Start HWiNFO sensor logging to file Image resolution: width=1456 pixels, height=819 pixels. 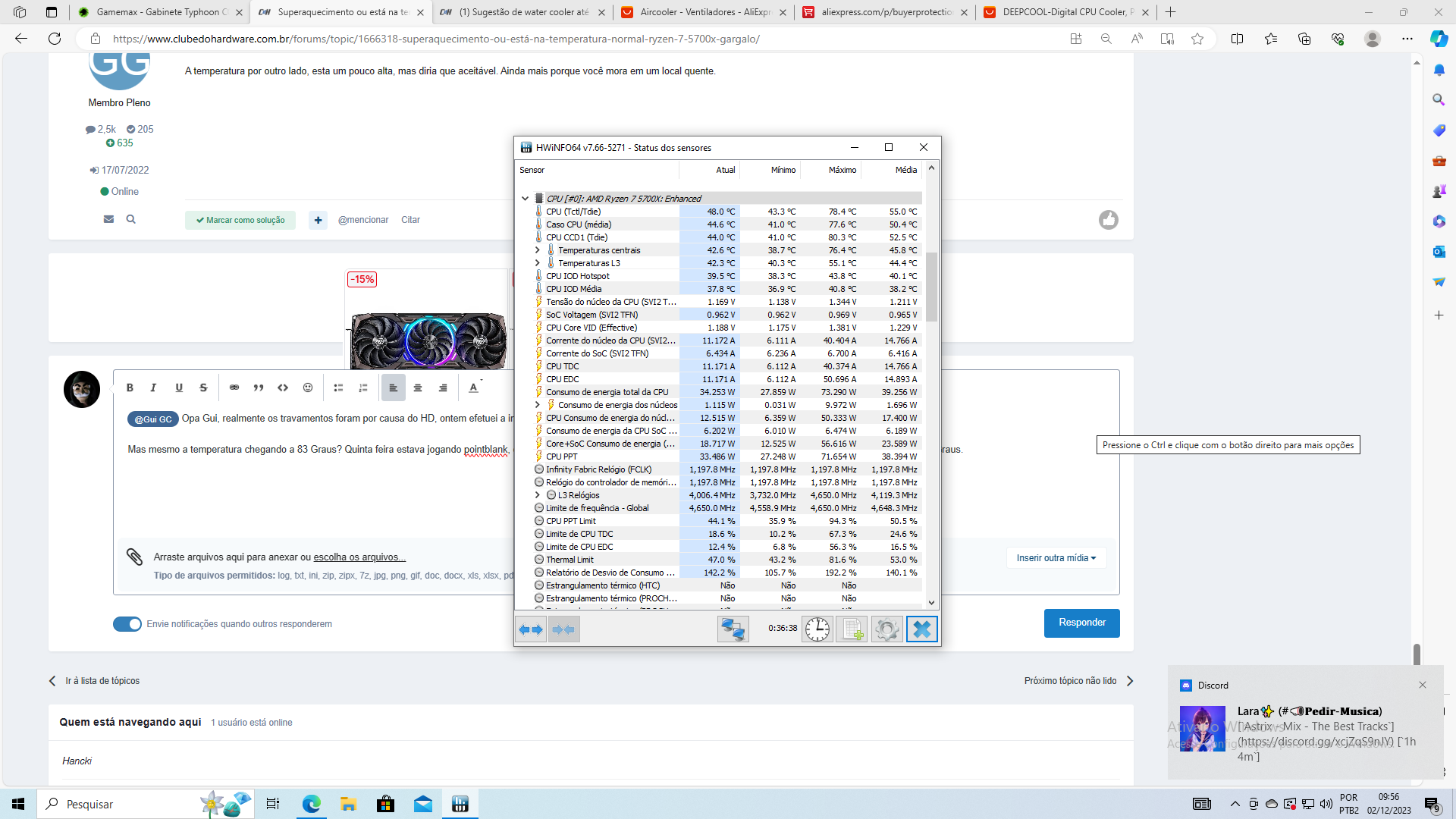coord(852,629)
